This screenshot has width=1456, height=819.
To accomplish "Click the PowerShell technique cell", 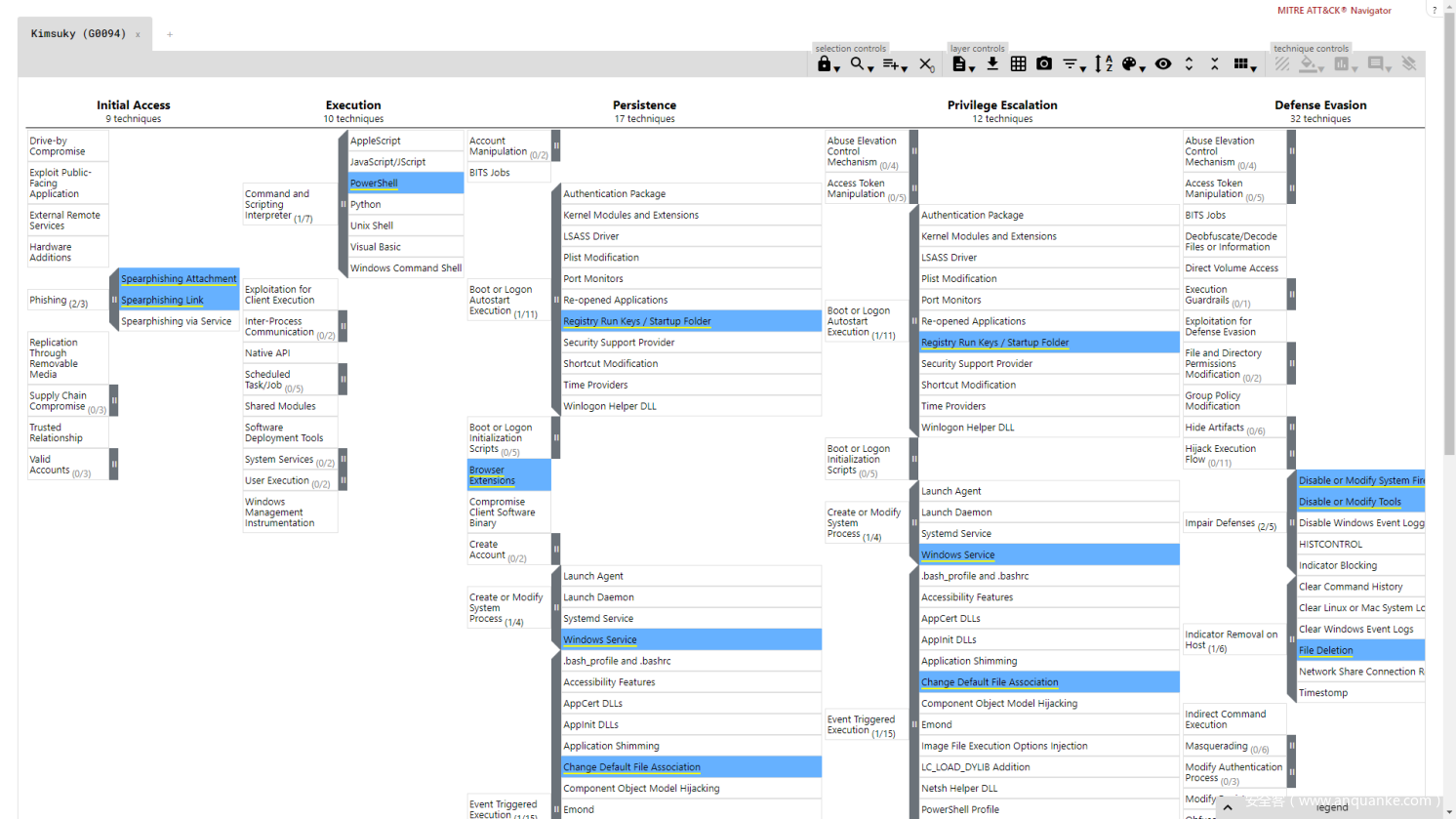I will click(405, 184).
